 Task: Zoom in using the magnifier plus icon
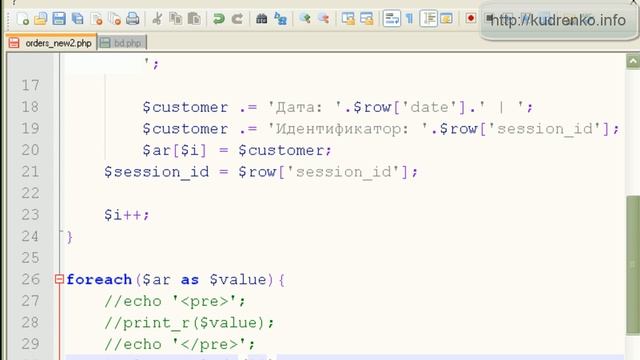coord(305,19)
